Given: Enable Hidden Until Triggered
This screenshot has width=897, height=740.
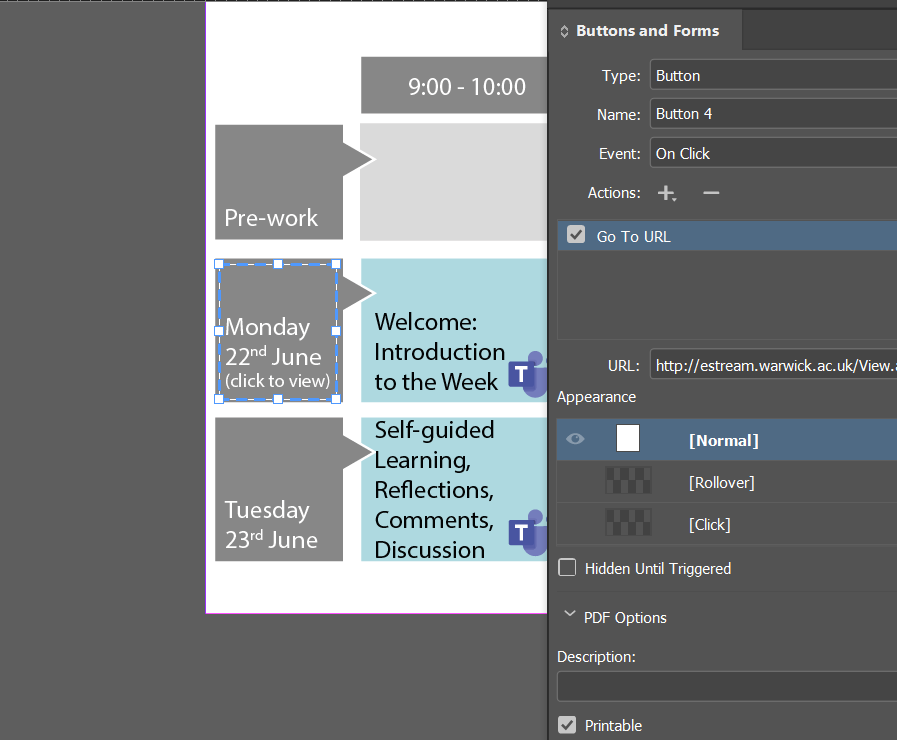Looking at the screenshot, I should click(x=567, y=566).
